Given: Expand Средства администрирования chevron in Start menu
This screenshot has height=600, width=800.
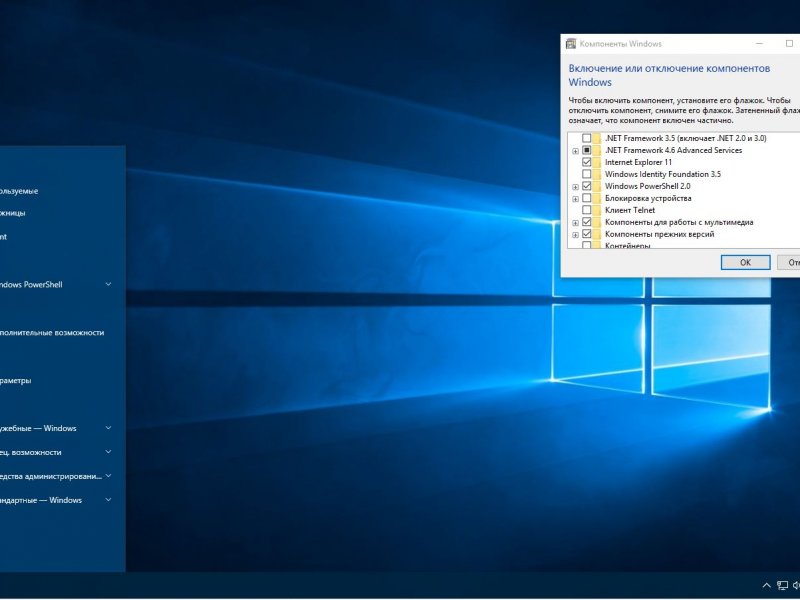Looking at the screenshot, I should click(x=108, y=476).
